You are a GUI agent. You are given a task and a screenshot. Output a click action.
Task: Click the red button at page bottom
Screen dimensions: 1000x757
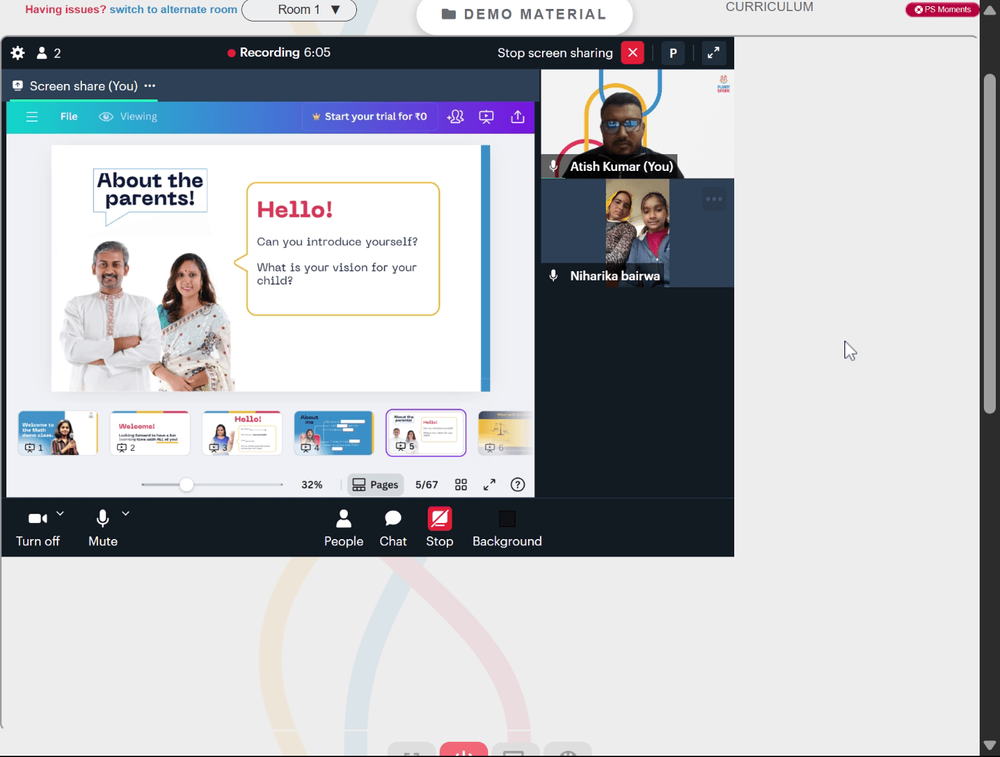[x=464, y=750]
